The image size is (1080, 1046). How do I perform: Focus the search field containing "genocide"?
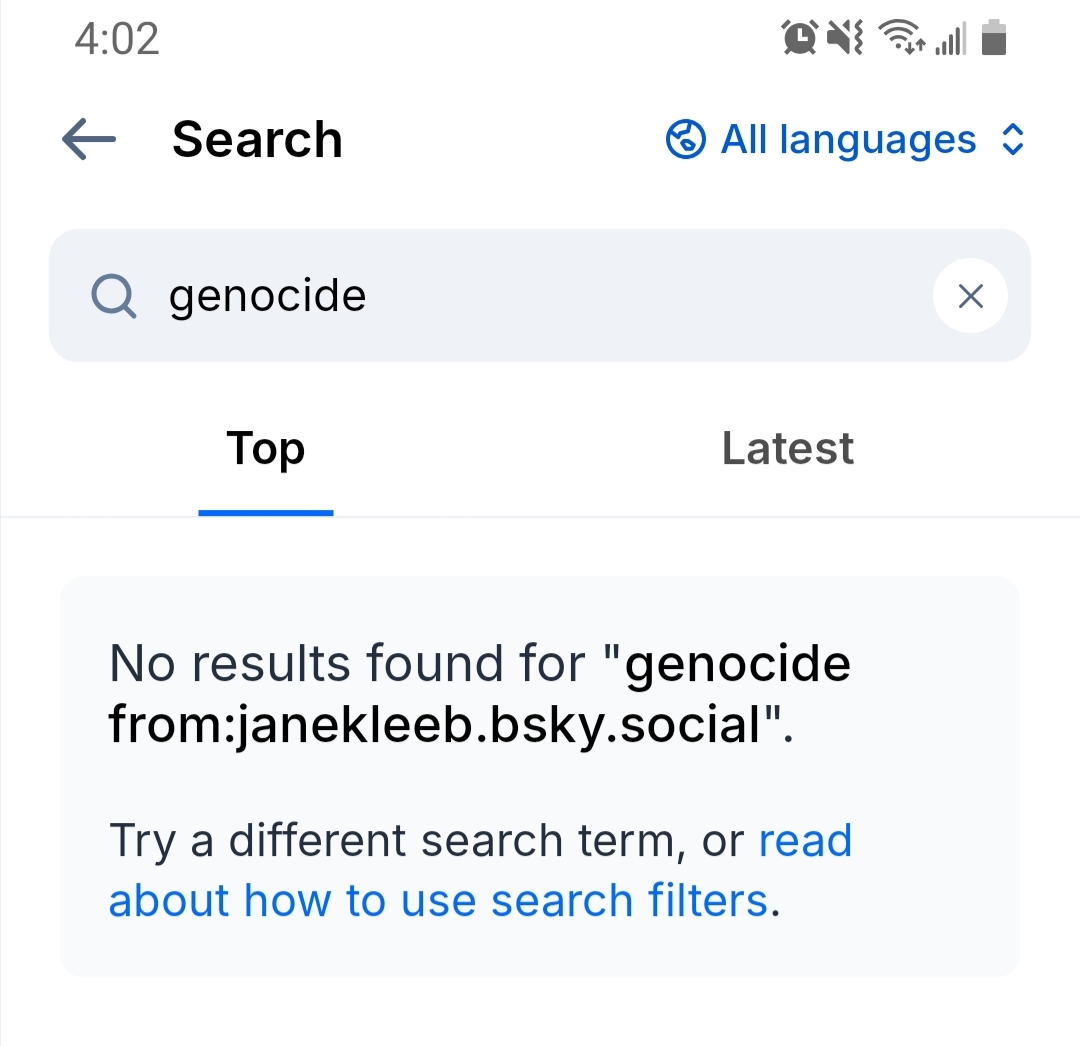[540, 296]
